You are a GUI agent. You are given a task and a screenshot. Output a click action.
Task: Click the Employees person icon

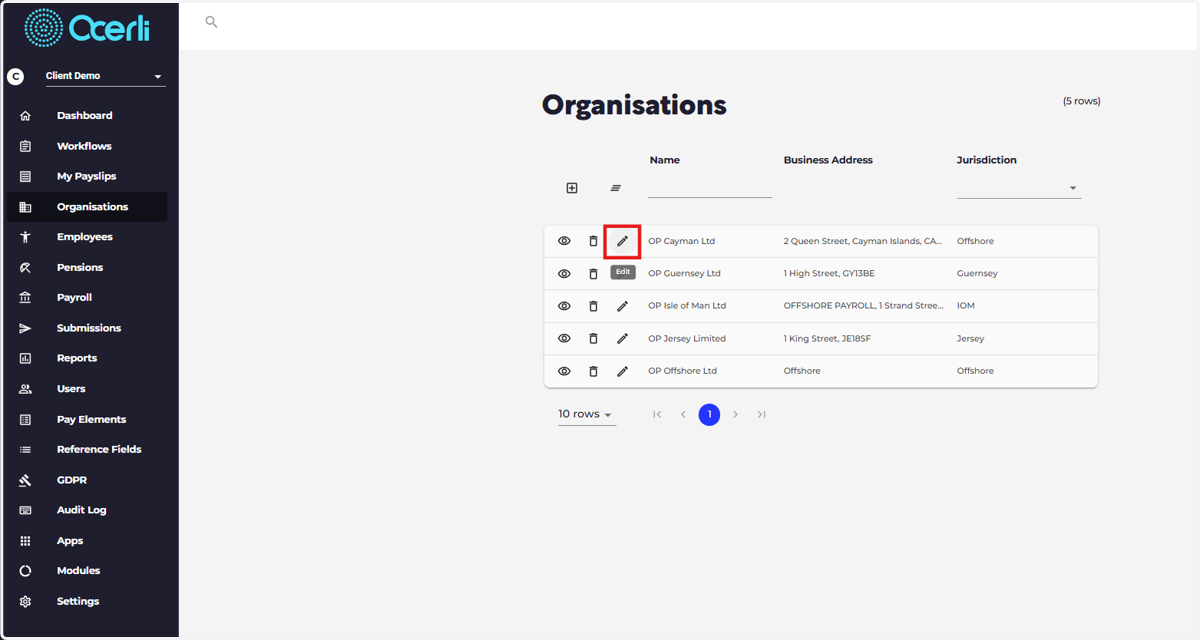[x=25, y=237]
